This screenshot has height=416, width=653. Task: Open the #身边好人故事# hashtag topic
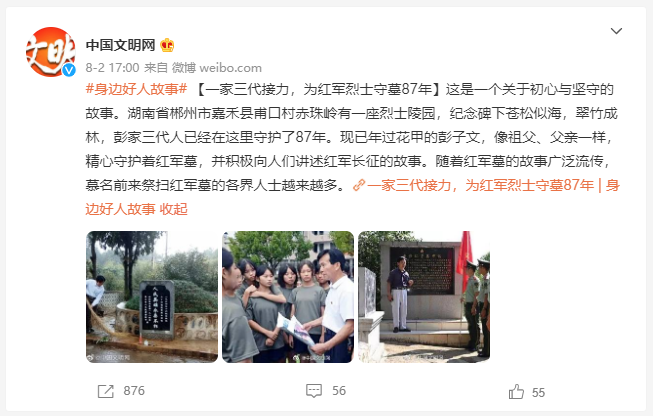137,89
